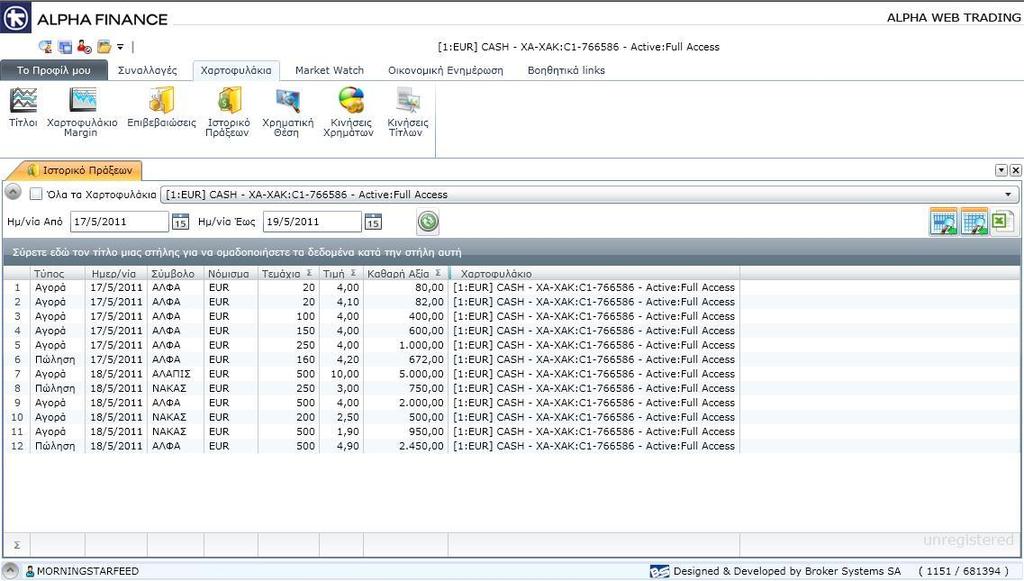The height and width of the screenshot is (581, 1024).
Task: Open the Επιβεβαιώσεις confirmations view
Action: 161,108
